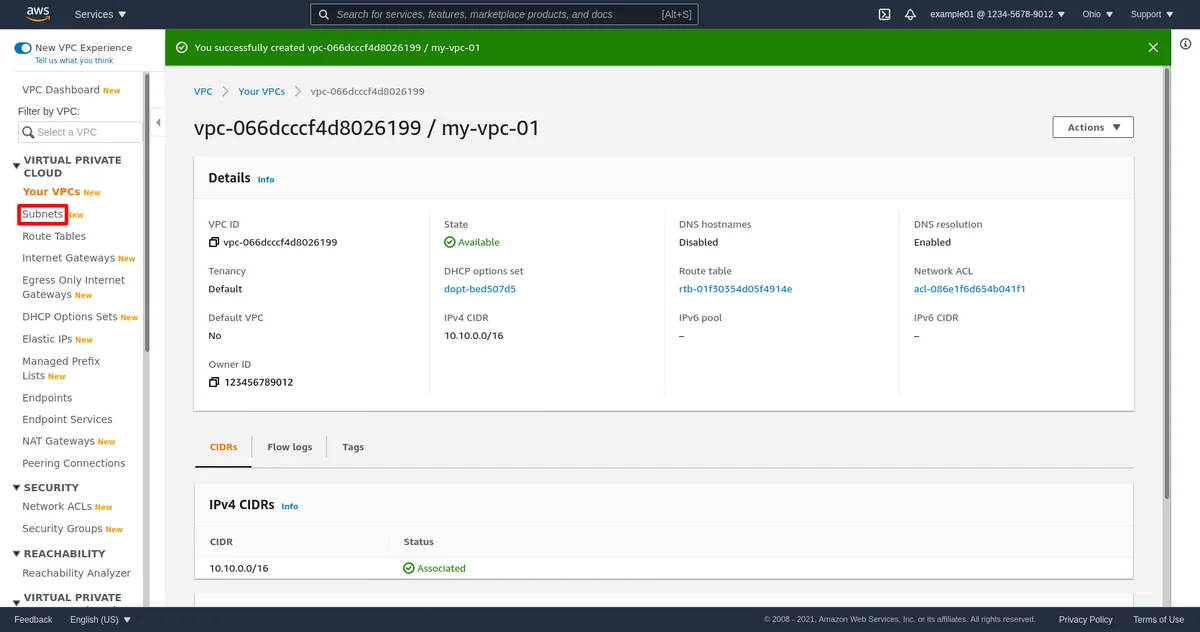Collapse the Security sidebar section

16,488
